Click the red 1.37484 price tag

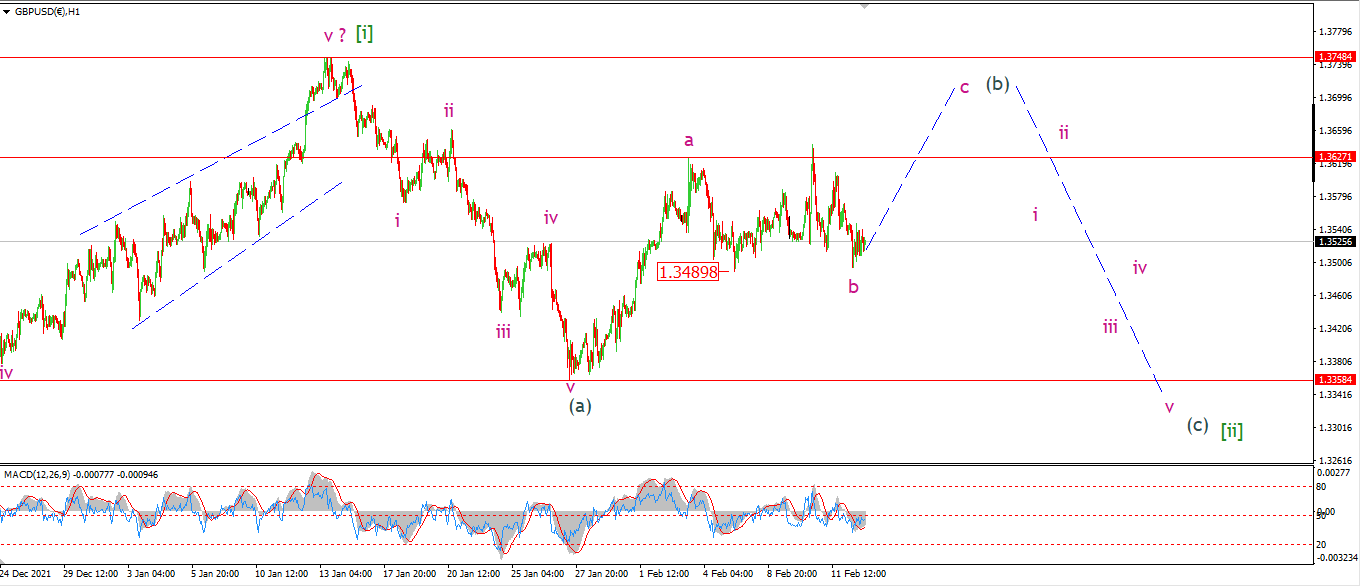(x=1336, y=57)
